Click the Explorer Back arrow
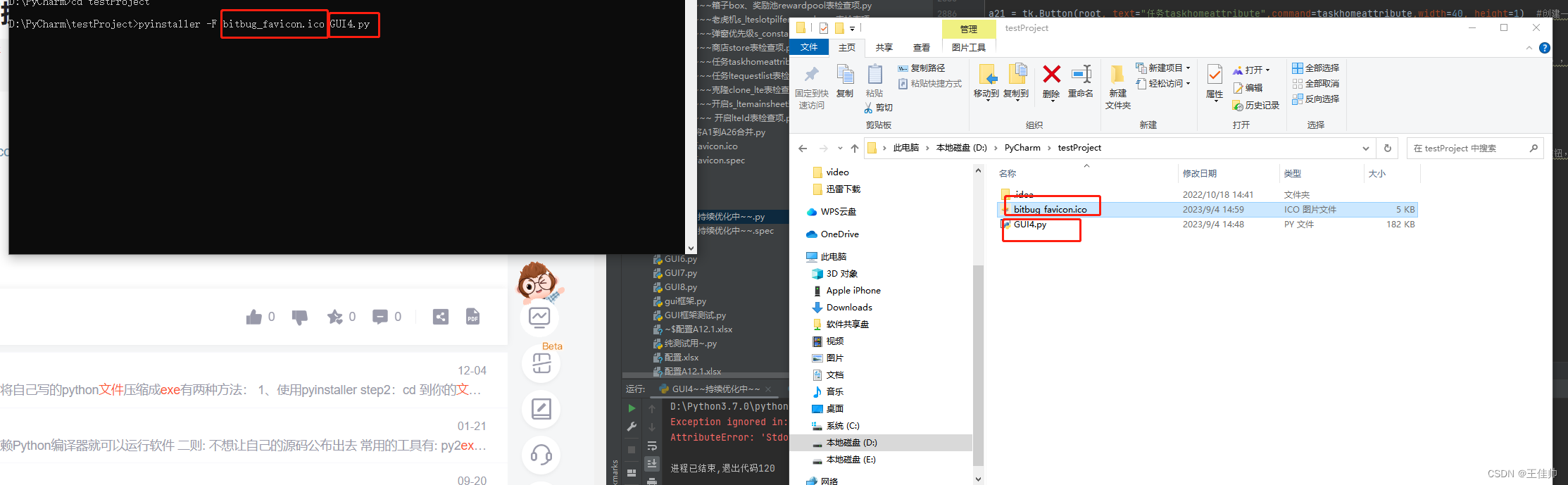Viewport: 1568px width, 485px height. point(803,148)
